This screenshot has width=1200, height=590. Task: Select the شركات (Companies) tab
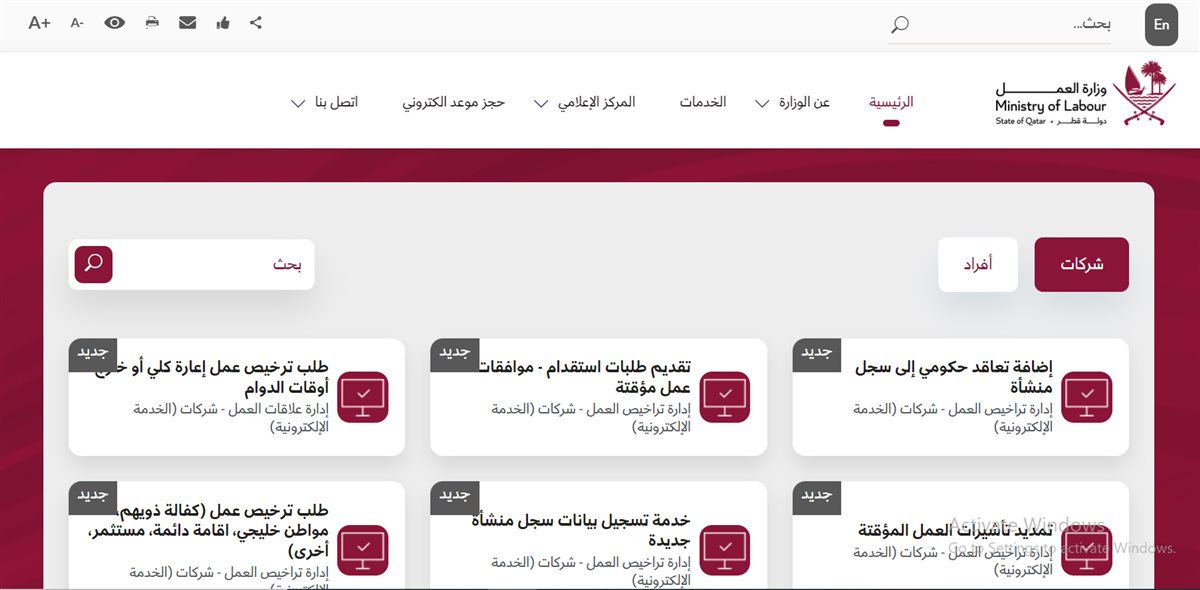[1081, 265]
